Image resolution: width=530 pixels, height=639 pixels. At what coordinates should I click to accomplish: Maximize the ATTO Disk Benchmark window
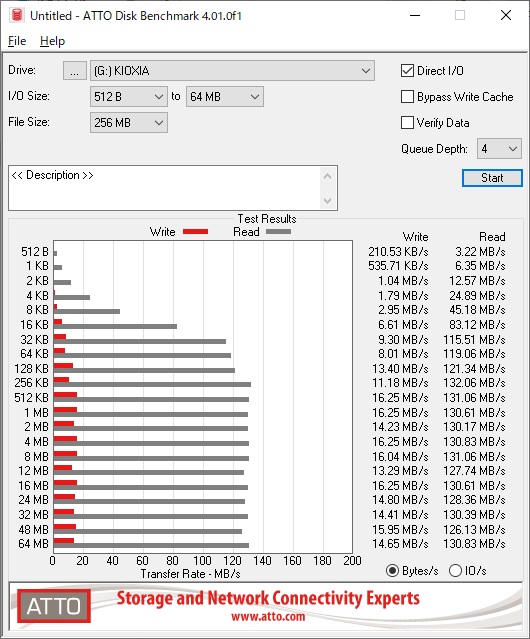click(460, 15)
